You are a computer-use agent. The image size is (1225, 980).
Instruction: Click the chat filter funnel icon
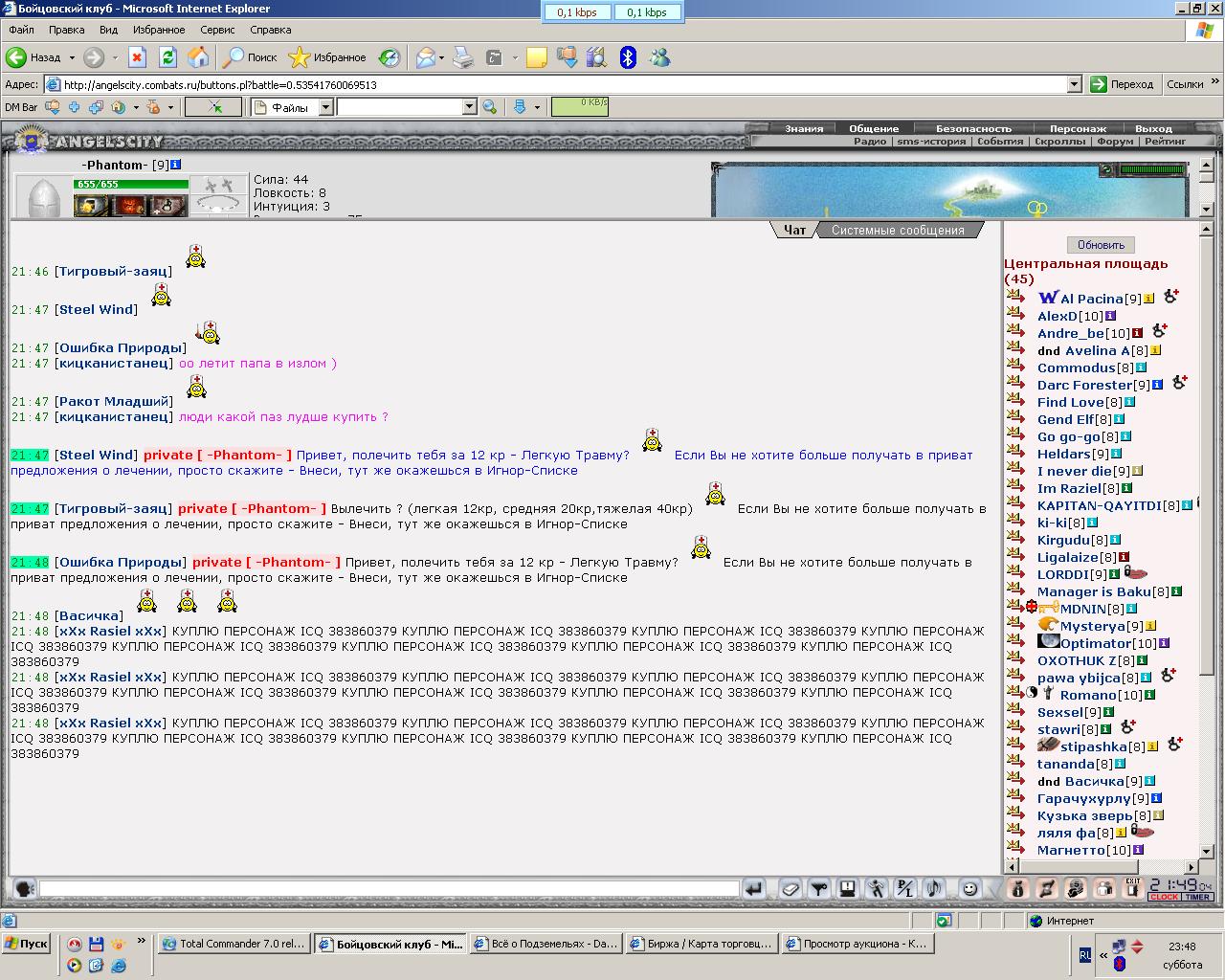coord(819,889)
